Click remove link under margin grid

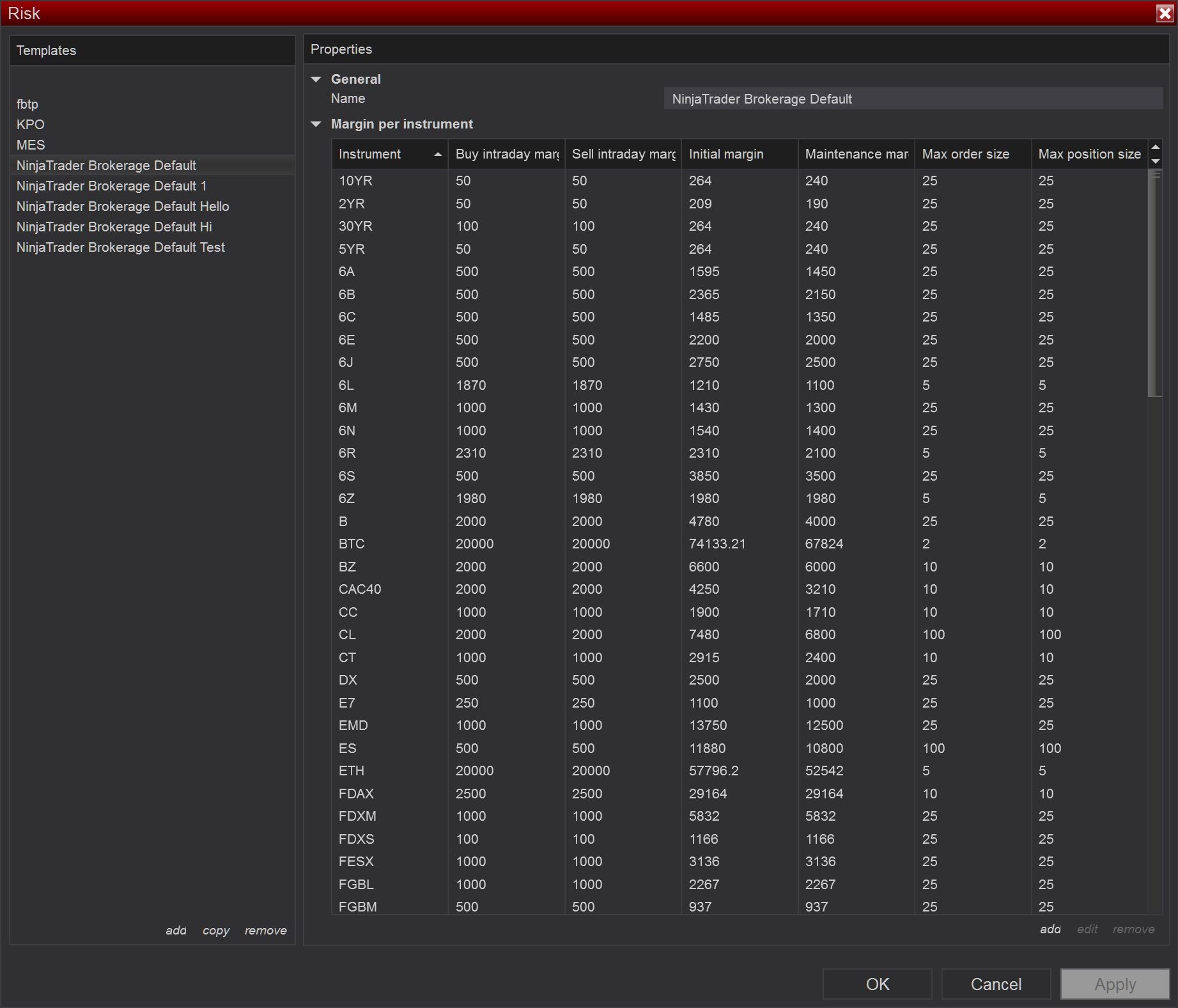[1134, 929]
